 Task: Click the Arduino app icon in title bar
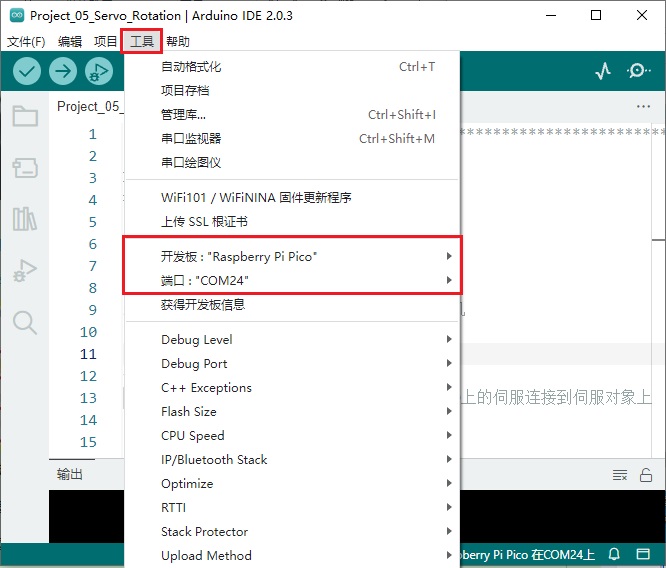coord(17,15)
